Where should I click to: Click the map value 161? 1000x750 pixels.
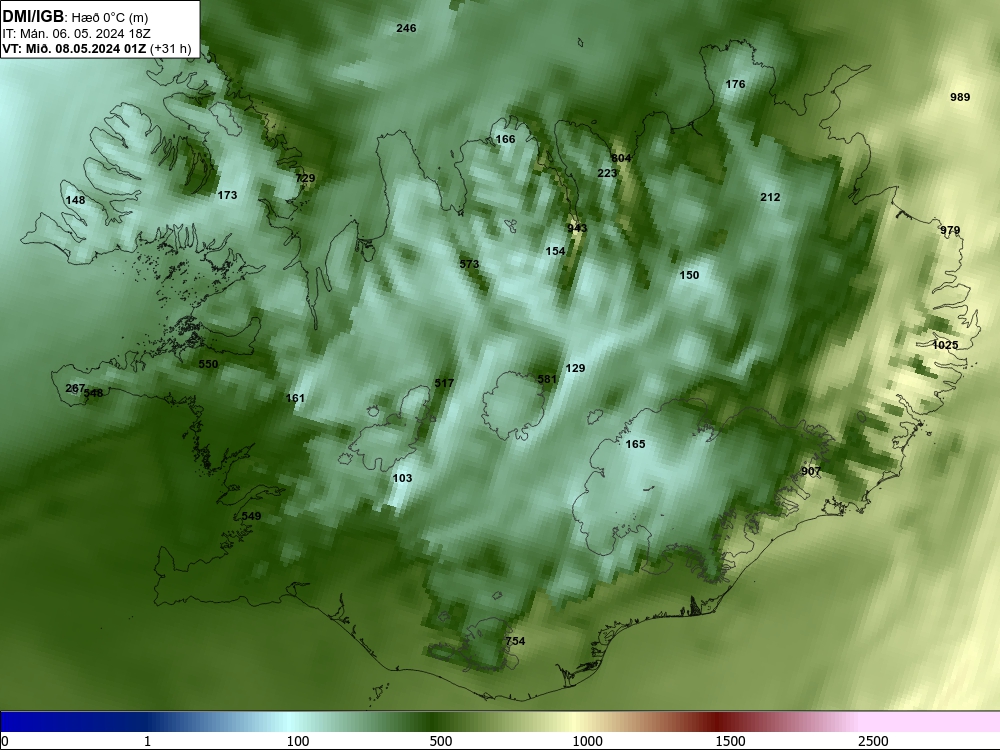[x=295, y=398]
